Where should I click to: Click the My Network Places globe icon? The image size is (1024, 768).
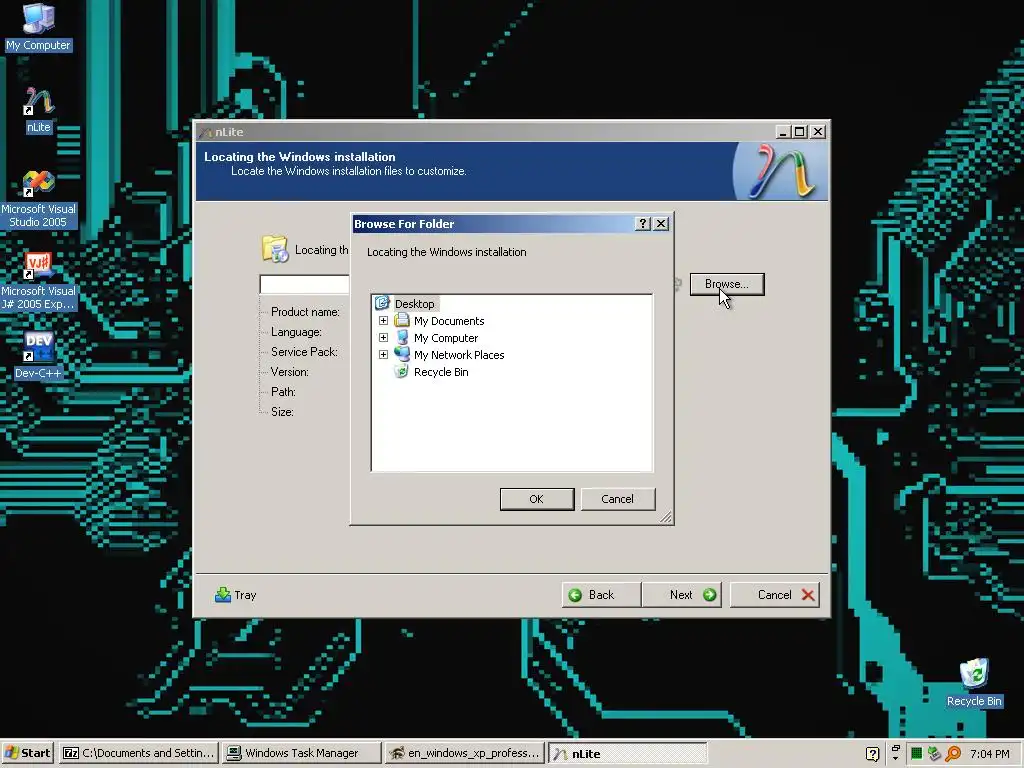402,355
